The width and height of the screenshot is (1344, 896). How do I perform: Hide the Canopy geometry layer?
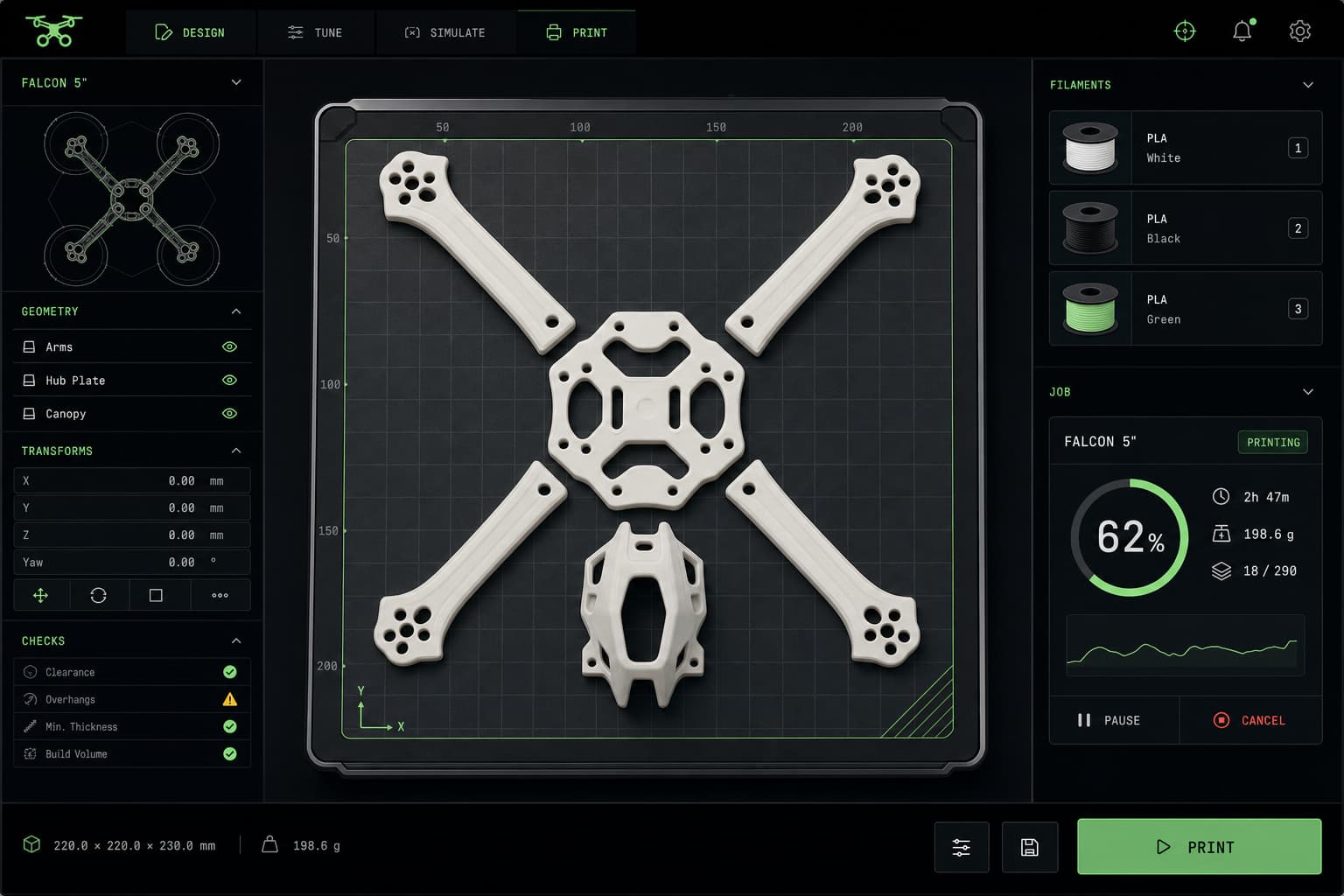[229, 413]
